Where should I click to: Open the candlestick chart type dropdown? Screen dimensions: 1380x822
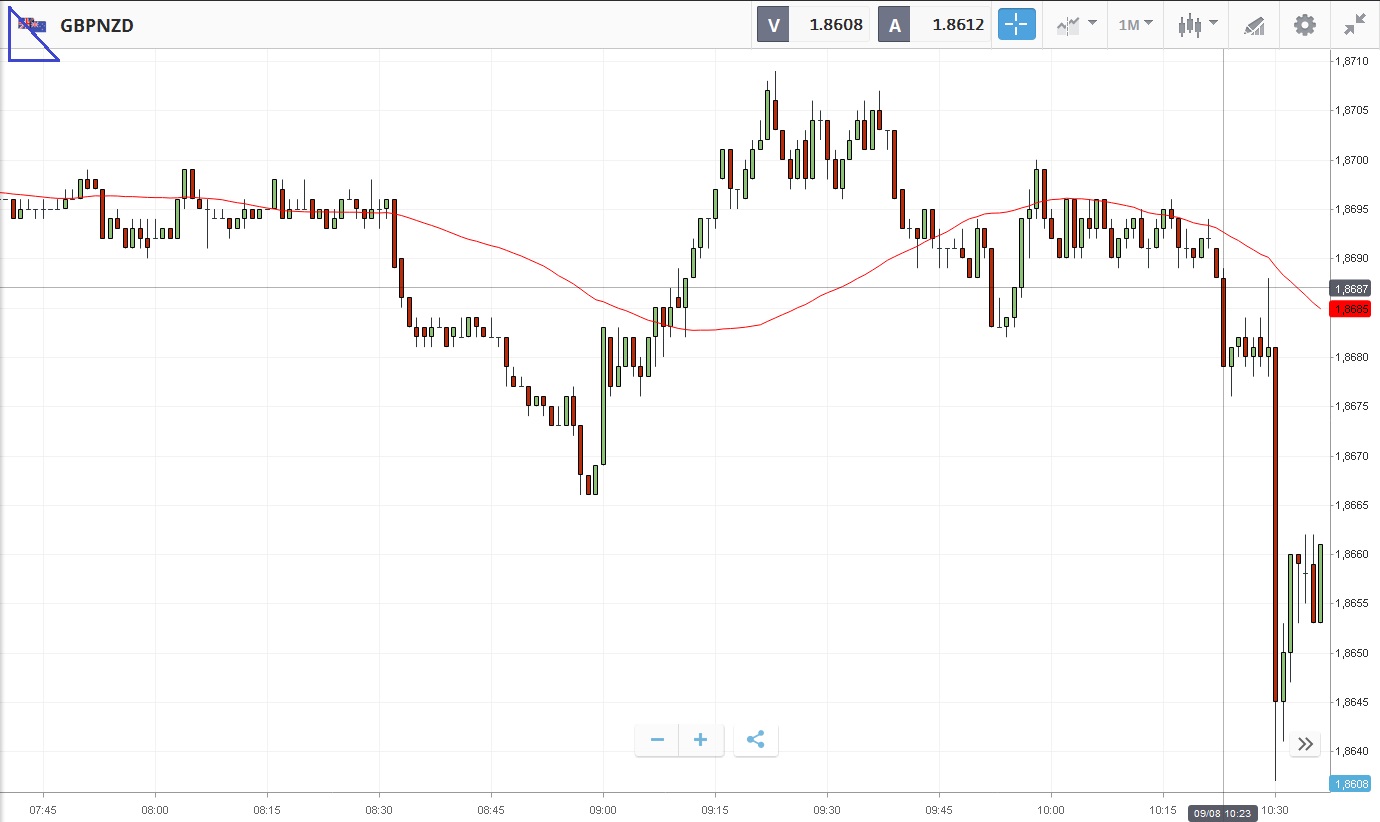tap(1197, 25)
